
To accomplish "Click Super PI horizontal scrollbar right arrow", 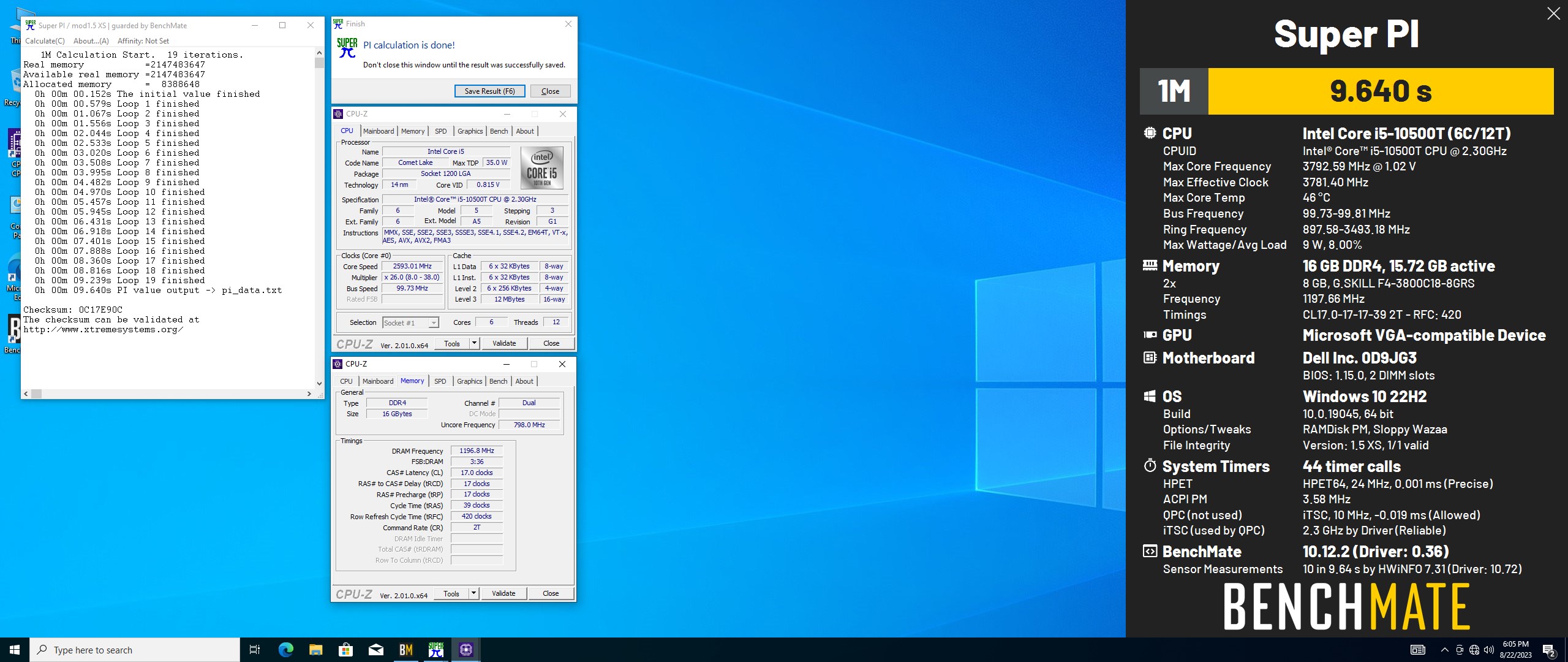I will (x=309, y=394).
